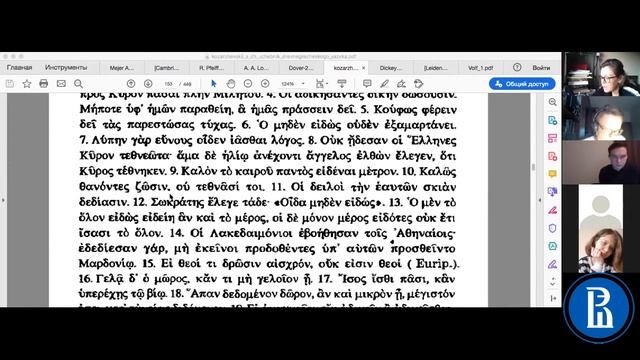Screen dimensions: 640x360
Task: Open the Combine Files tool in the right panel
Action: [552, 192]
